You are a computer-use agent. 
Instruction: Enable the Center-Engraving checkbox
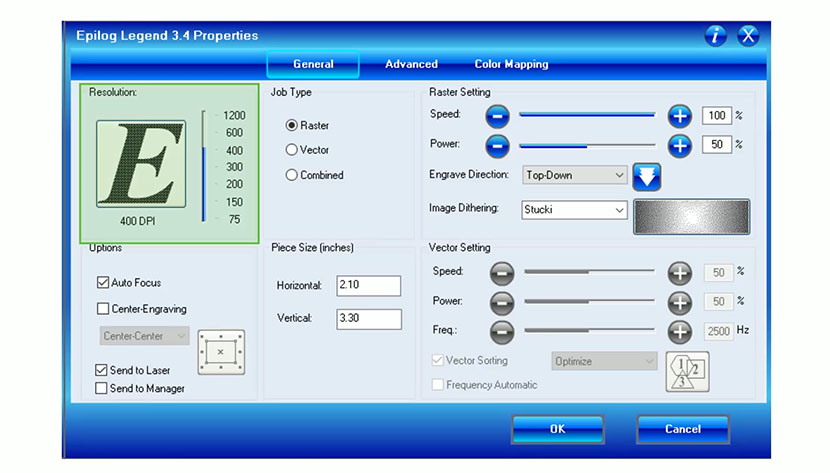(103, 309)
